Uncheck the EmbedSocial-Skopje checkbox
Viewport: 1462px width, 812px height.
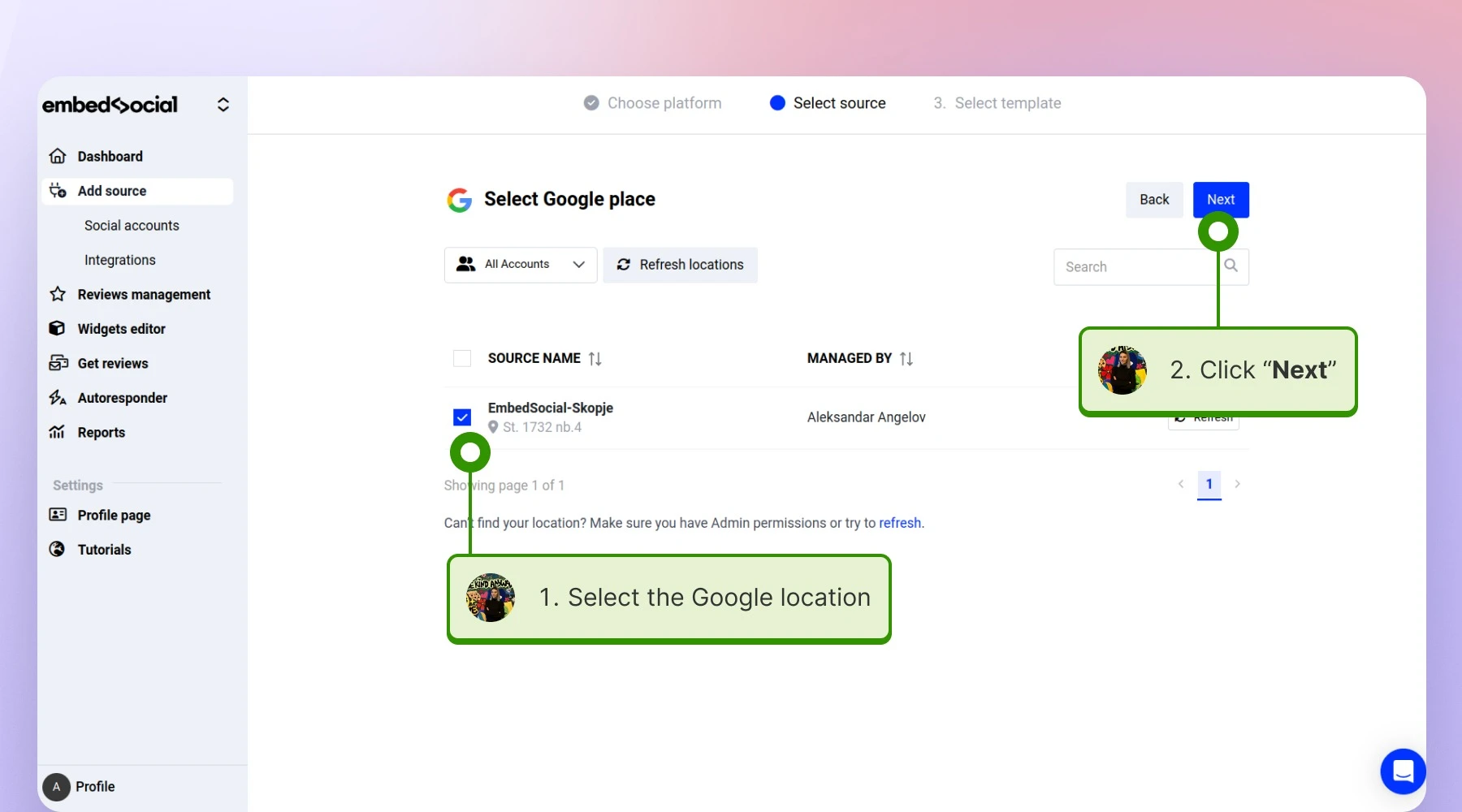462,417
